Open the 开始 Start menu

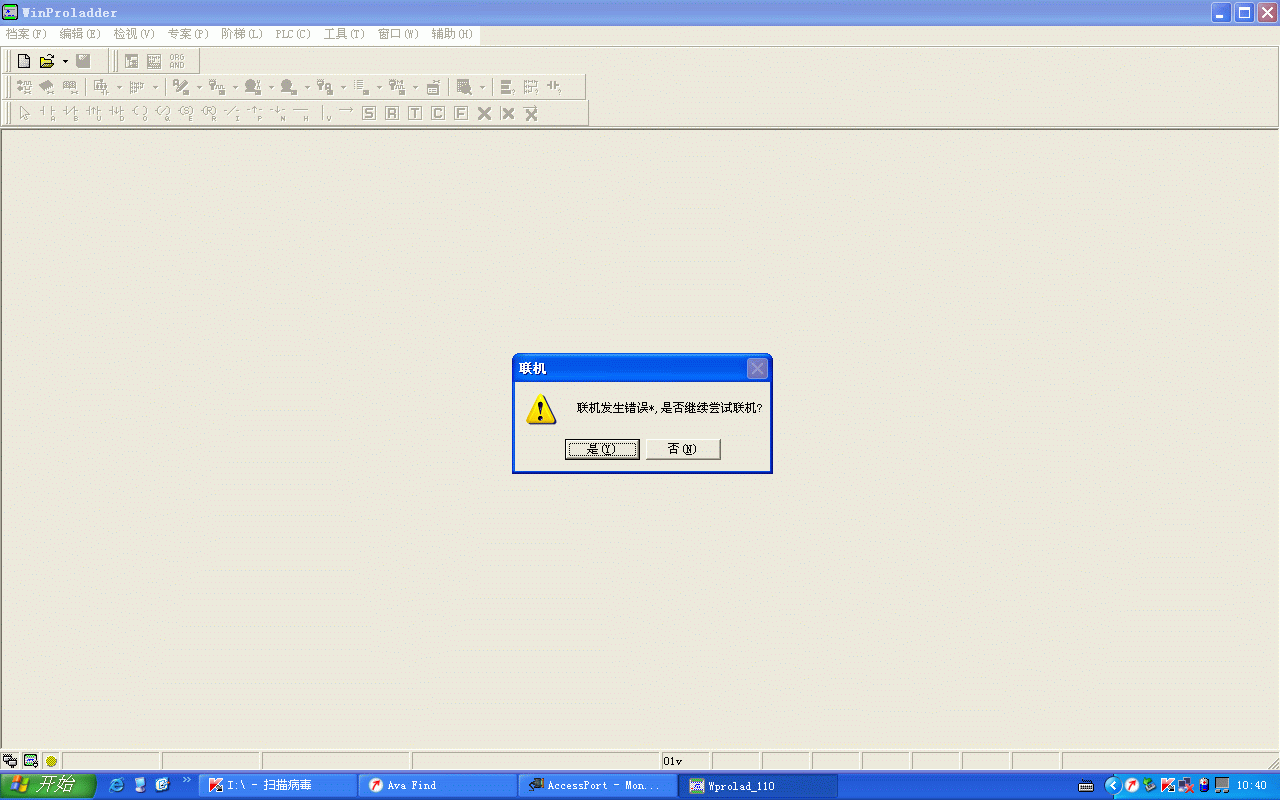coord(48,785)
